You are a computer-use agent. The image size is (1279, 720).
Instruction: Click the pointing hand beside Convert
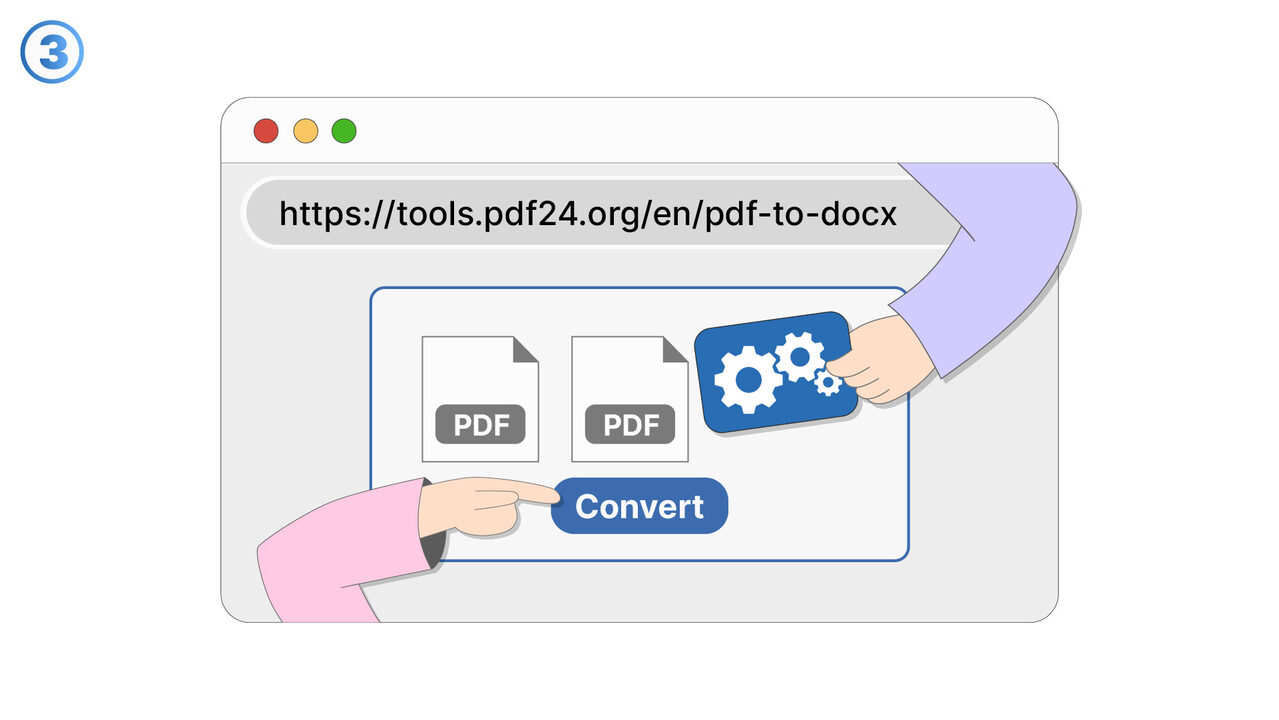point(480,503)
